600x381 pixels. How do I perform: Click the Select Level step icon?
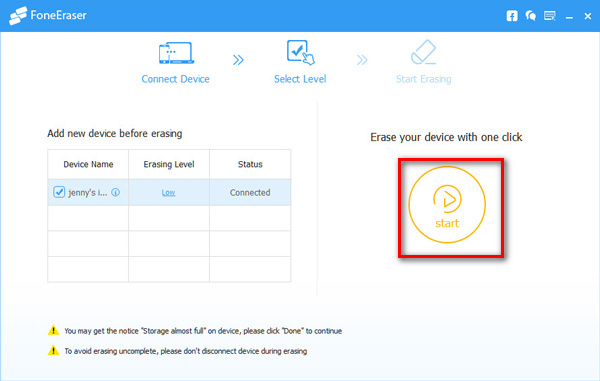300,52
